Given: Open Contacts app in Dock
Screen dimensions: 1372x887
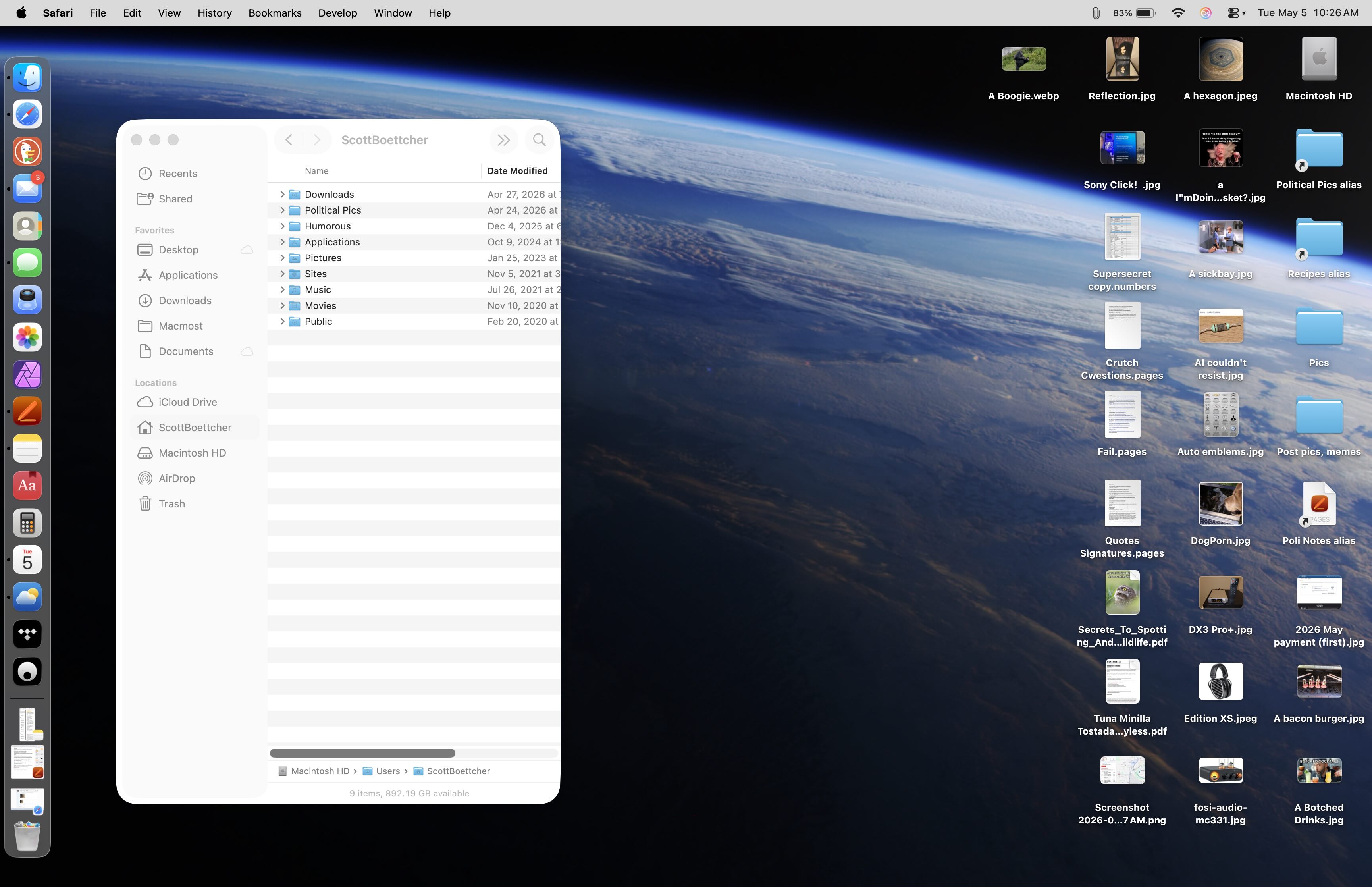Looking at the screenshot, I should pos(27,226).
